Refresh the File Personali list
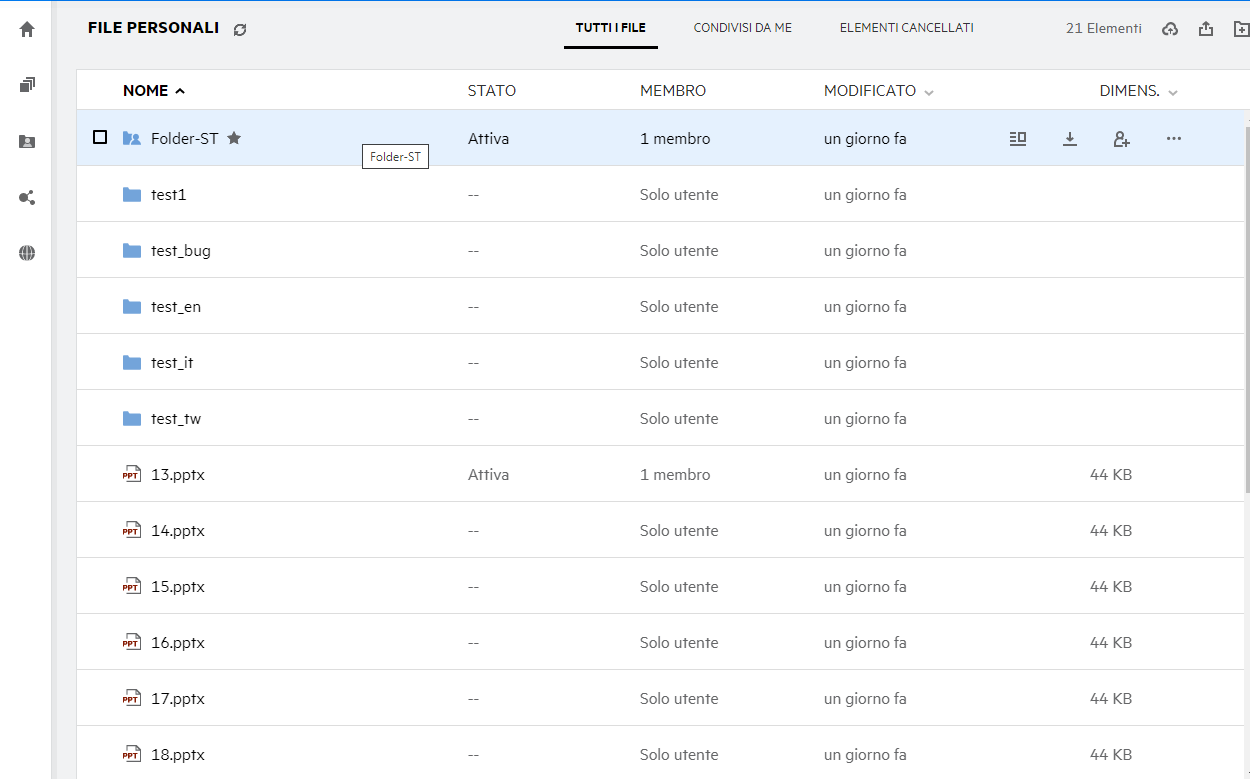 tap(240, 30)
